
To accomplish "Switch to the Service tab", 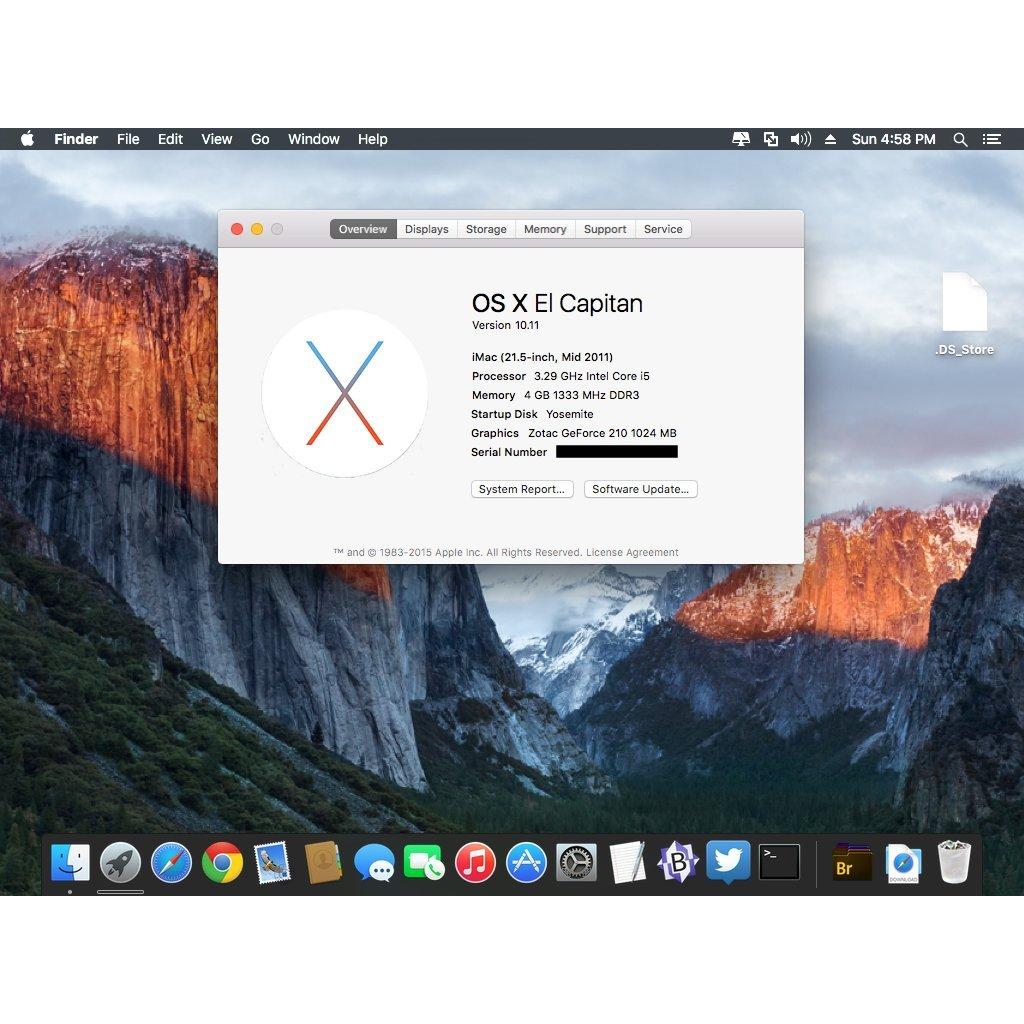I will [x=663, y=229].
